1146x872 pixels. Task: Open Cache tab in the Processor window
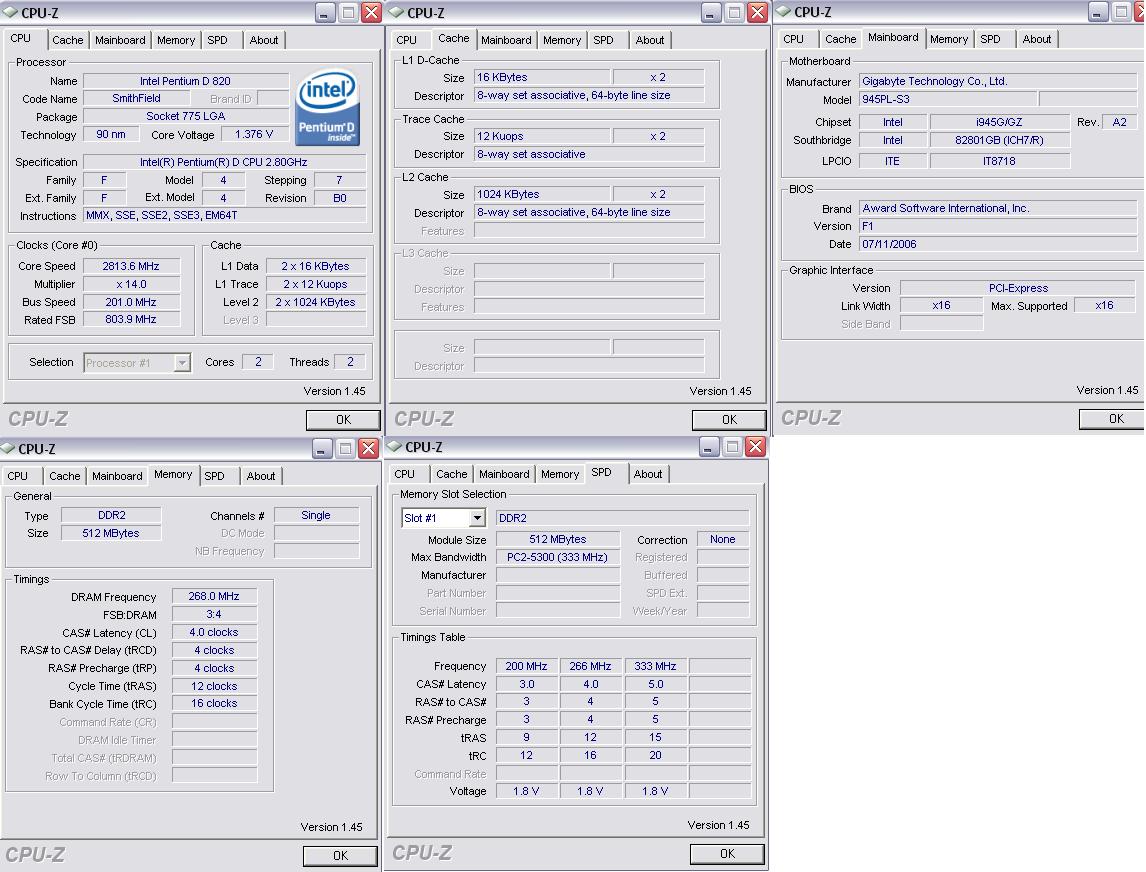67,40
